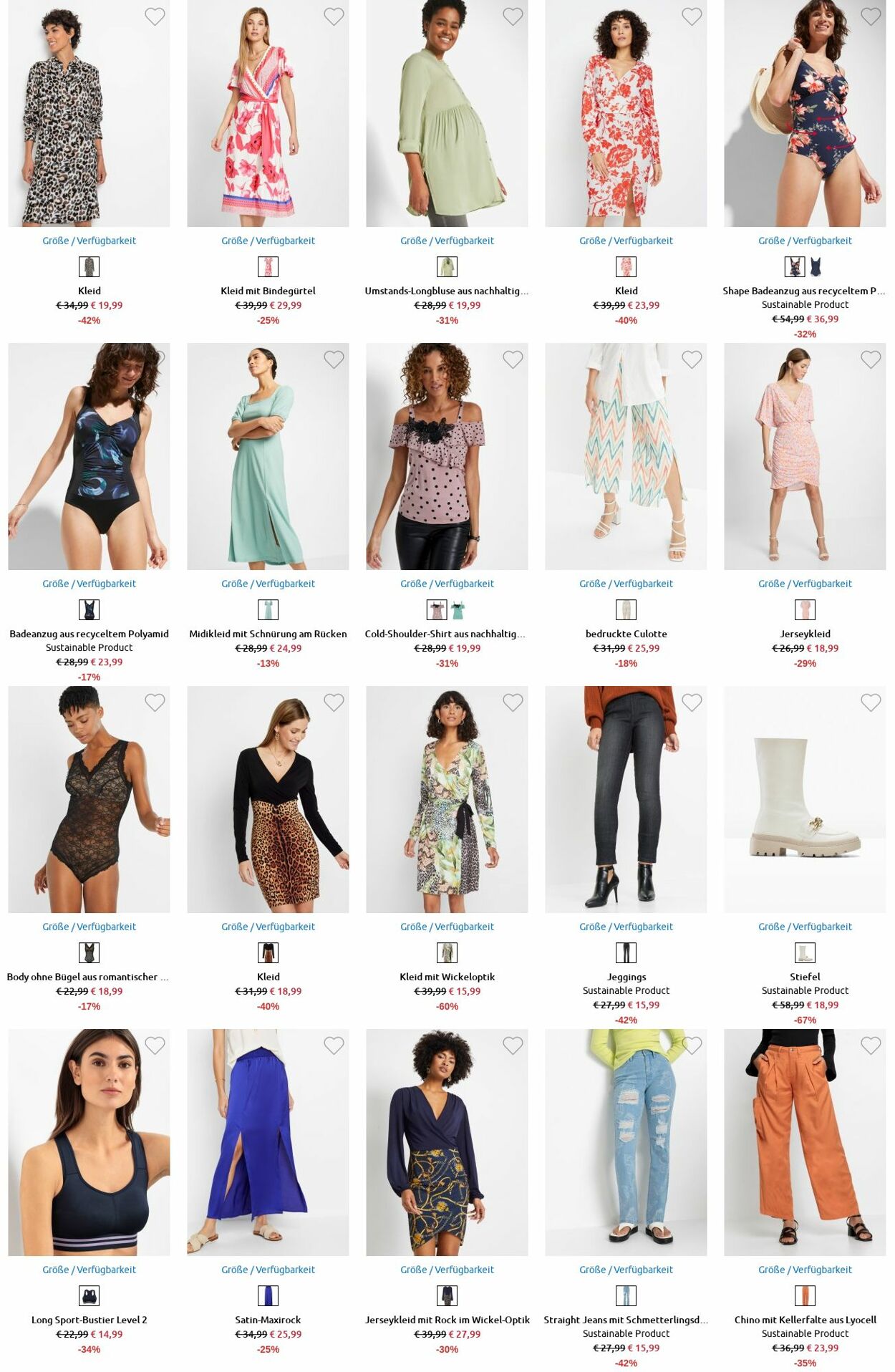Save Shape Badeanzug with the heart icon
Screen dimensions: 895x1372
coord(871,16)
